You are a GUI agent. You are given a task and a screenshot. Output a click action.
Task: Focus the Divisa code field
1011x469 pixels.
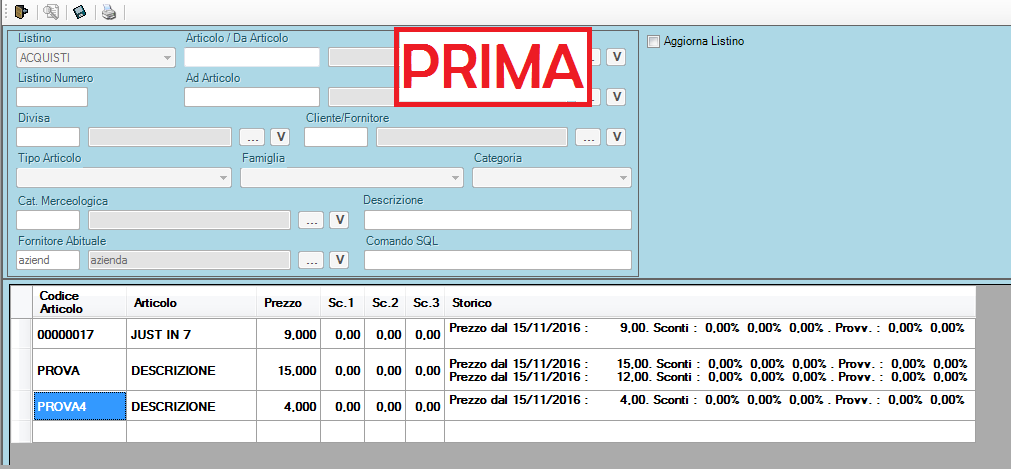(x=48, y=137)
